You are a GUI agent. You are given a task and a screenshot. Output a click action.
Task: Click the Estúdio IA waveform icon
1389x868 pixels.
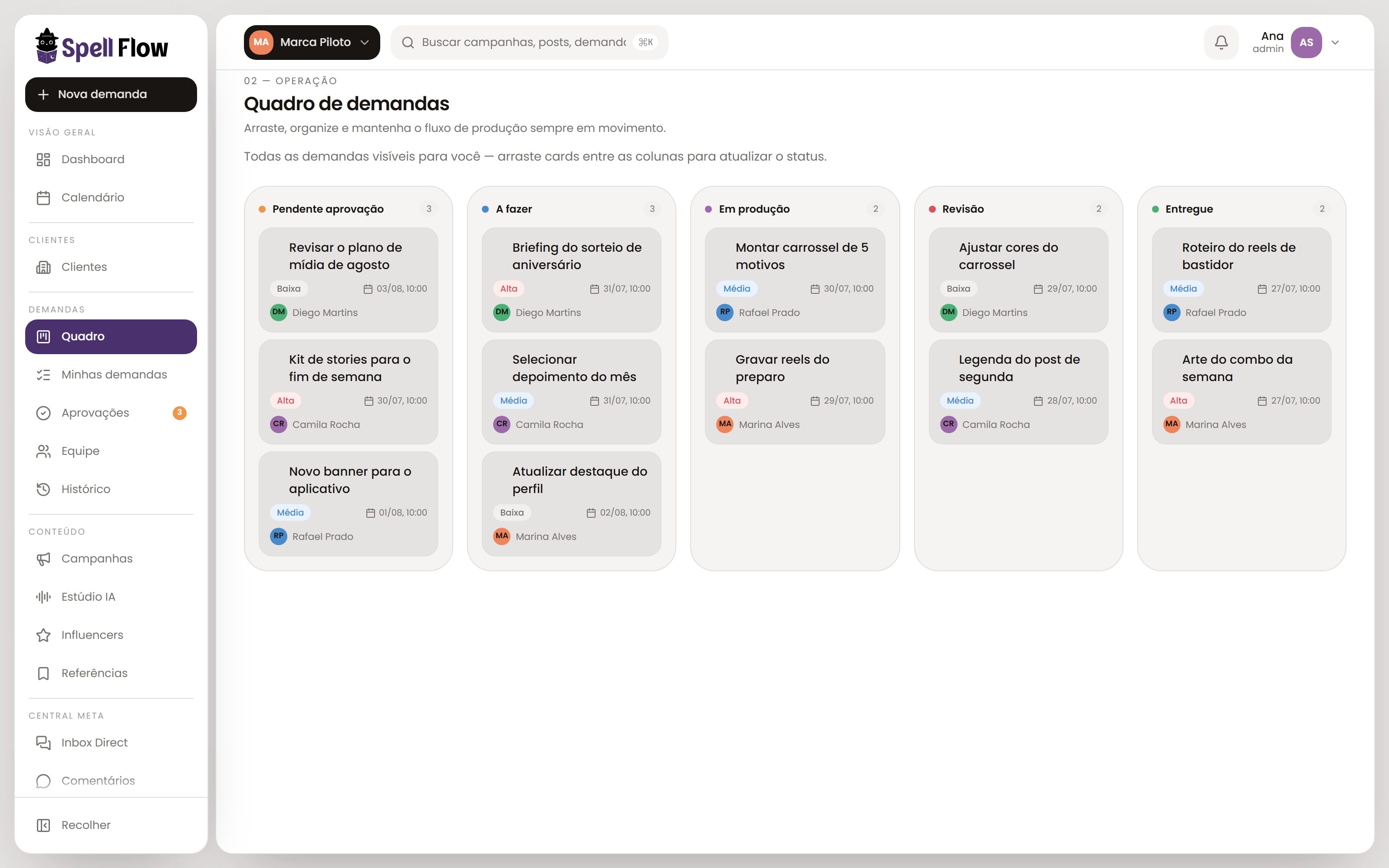(43, 597)
